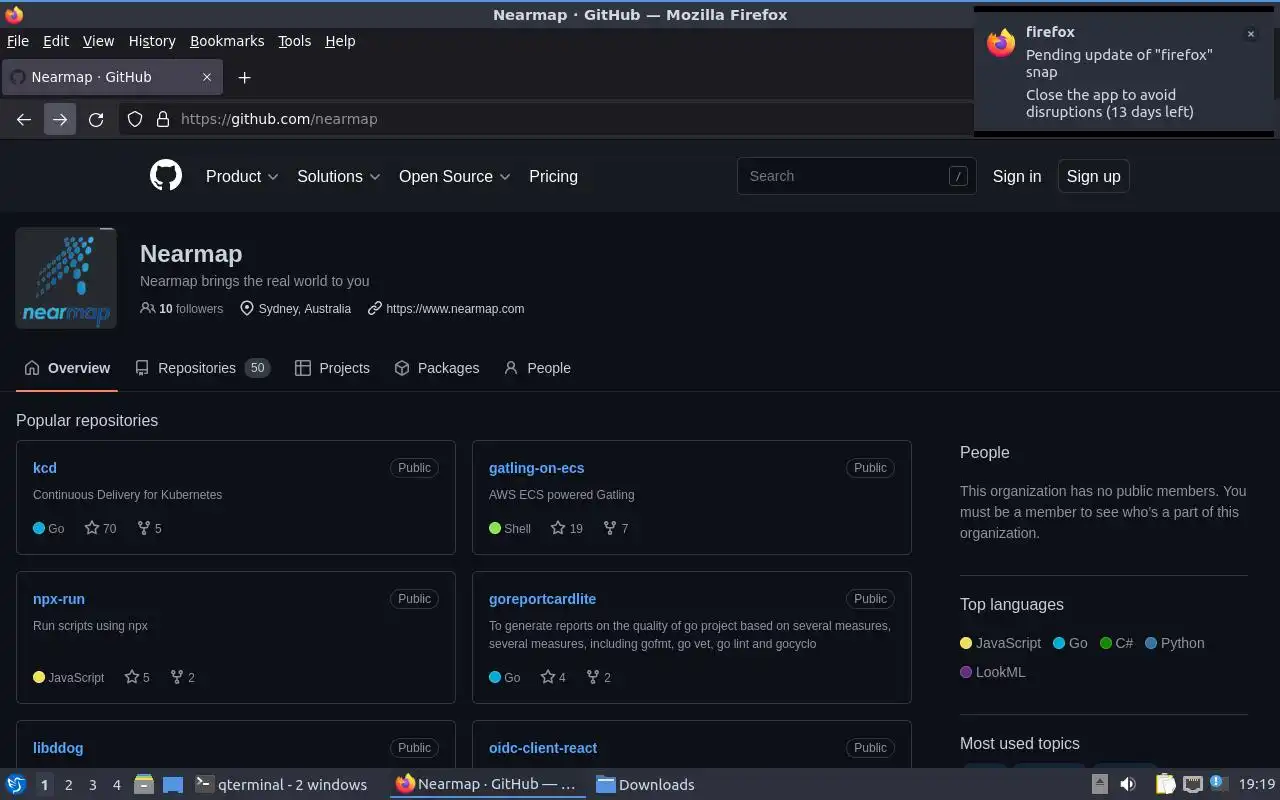Open the qterminal taskbar item
This screenshot has width=1280, height=800.
coord(281,785)
